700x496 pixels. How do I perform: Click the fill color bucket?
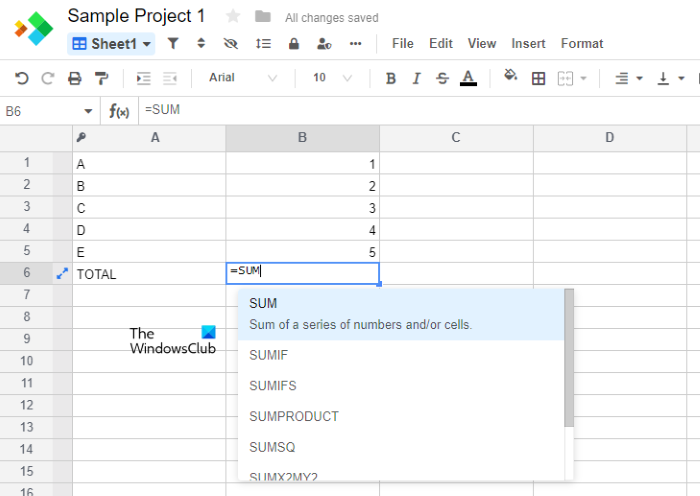510,77
